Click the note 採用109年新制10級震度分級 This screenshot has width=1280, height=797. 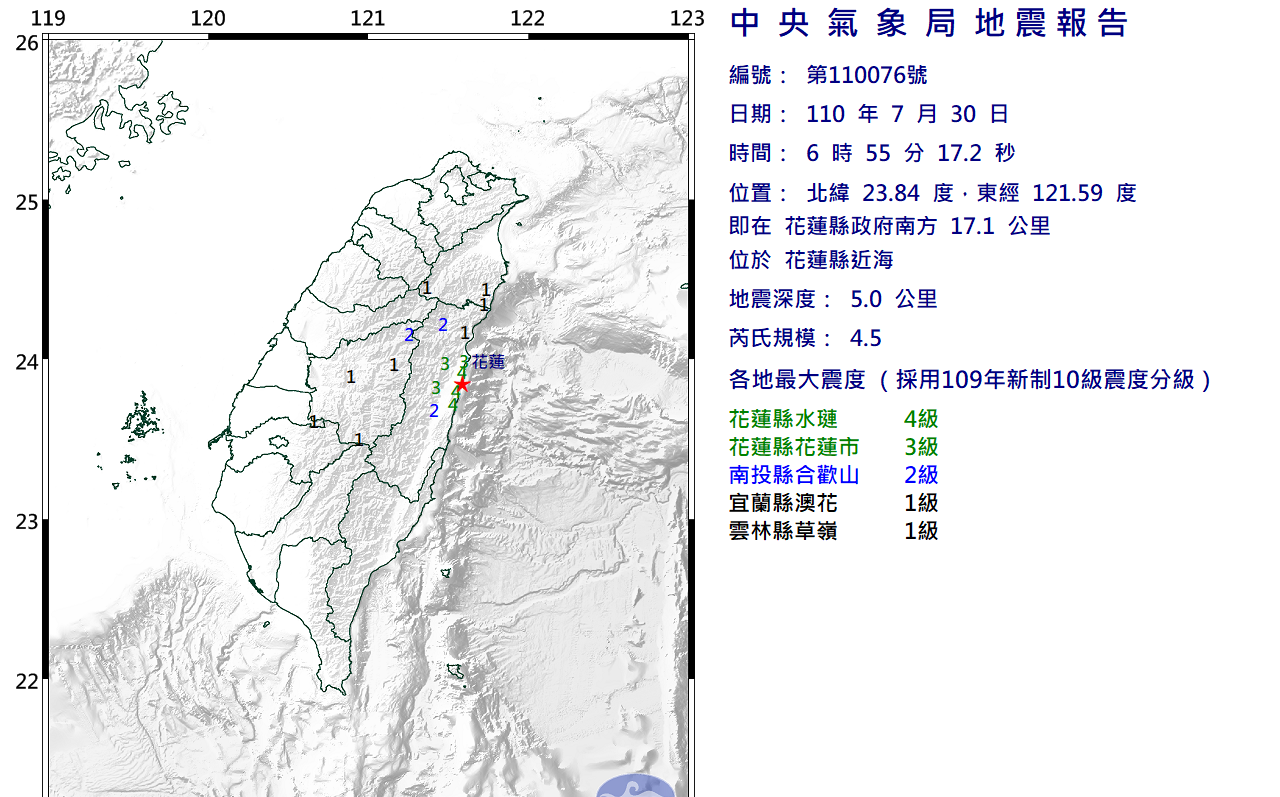click(1045, 380)
